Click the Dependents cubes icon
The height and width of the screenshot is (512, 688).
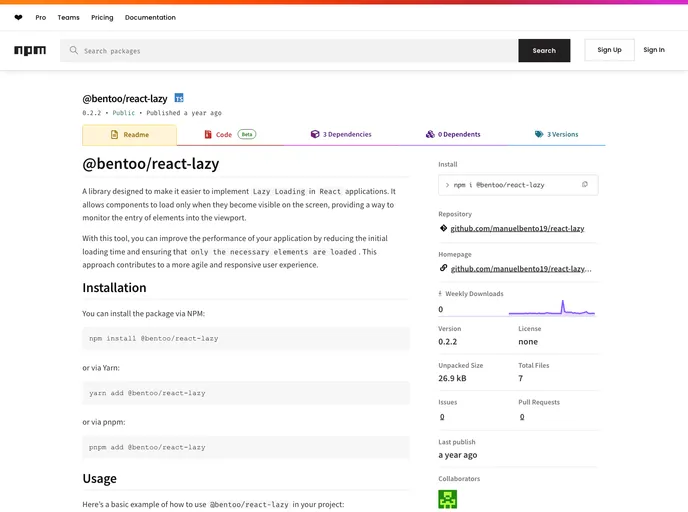click(430, 134)
